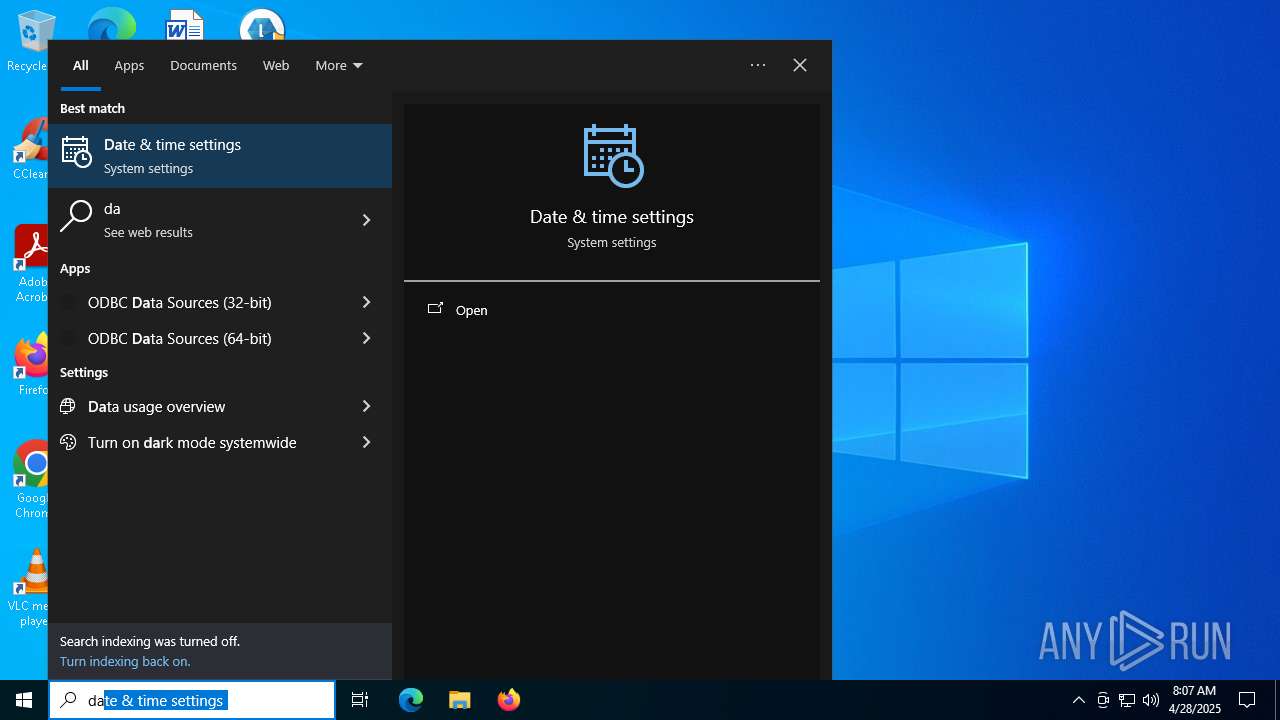
Task: Click the network icon in system tray
Action: point(1127,700)
